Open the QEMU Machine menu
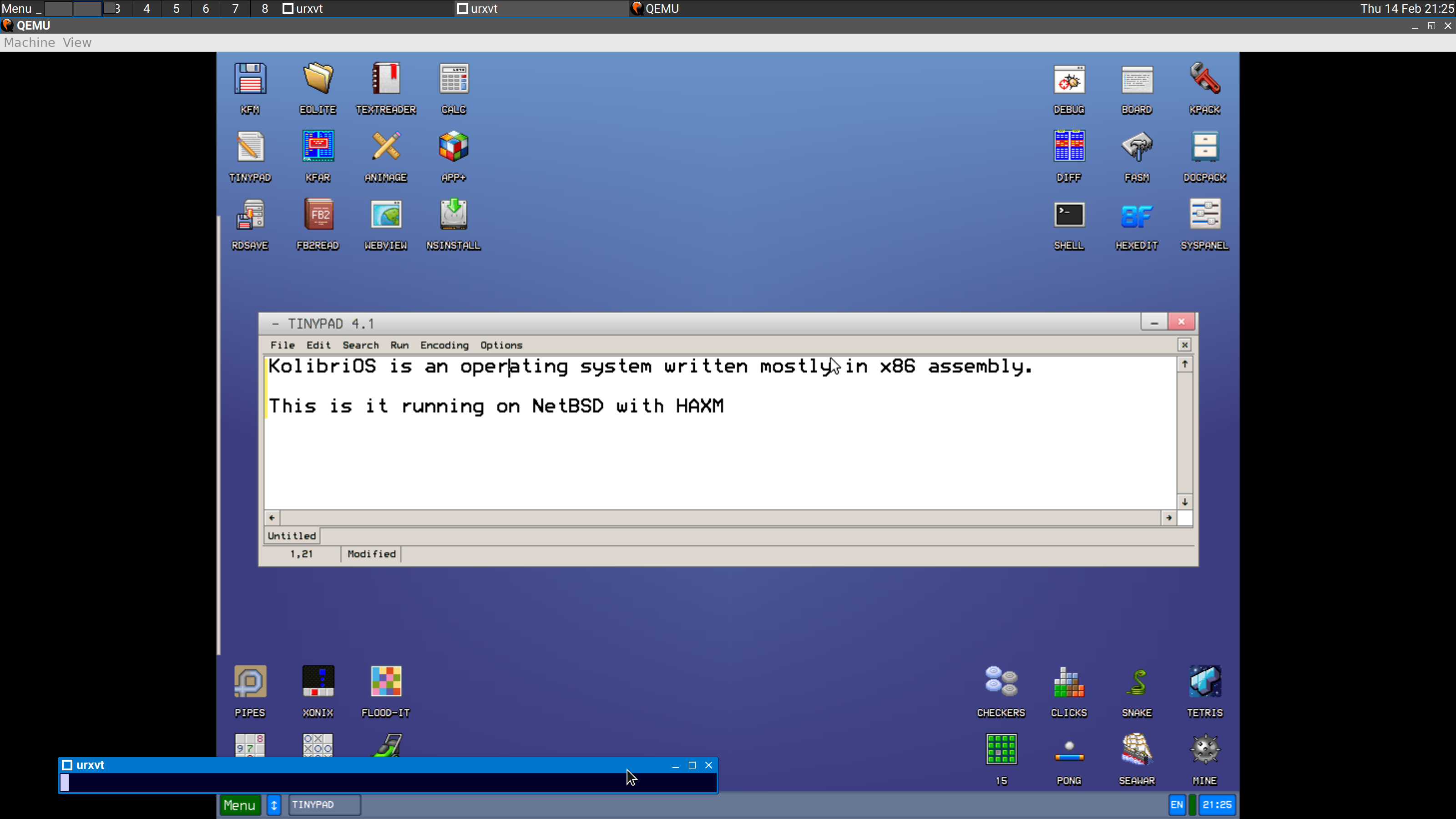The height and width of the screenshot is (819, 1456). pyautogui.click(x=30, y=42)
